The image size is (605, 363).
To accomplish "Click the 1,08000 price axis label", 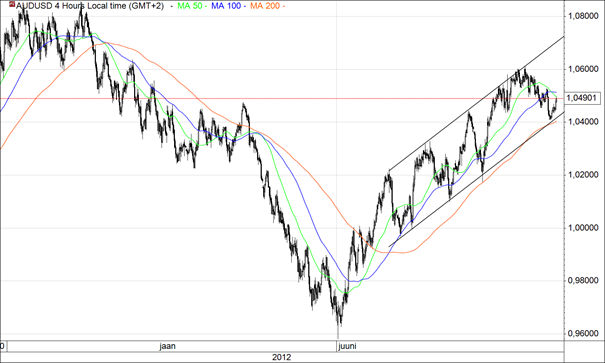I will [x=583, y=16].
